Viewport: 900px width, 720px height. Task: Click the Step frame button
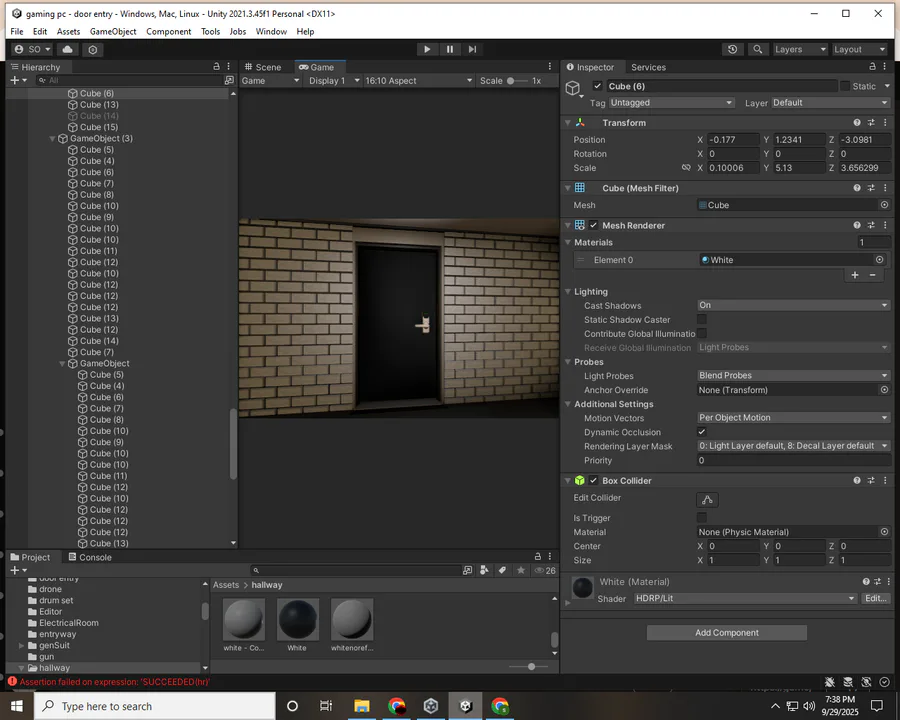(x=472, y=49)
